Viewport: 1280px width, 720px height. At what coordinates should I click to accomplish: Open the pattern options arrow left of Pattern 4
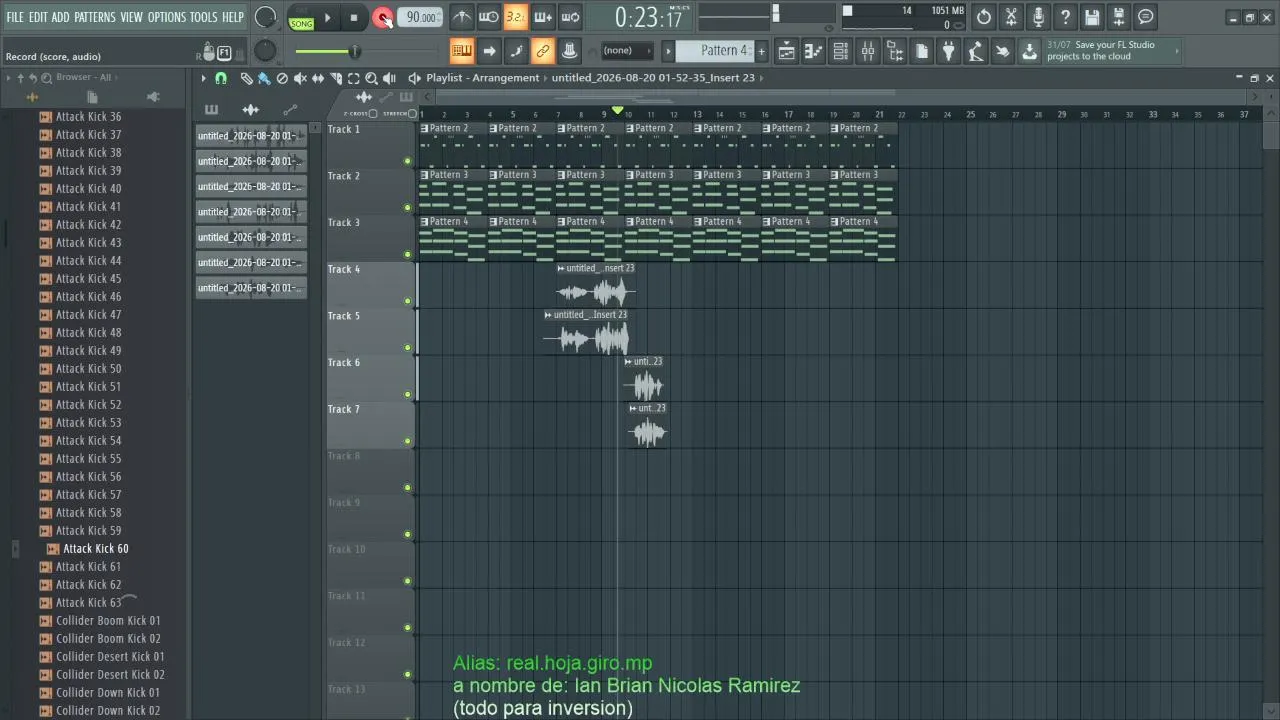click(668, 51)
